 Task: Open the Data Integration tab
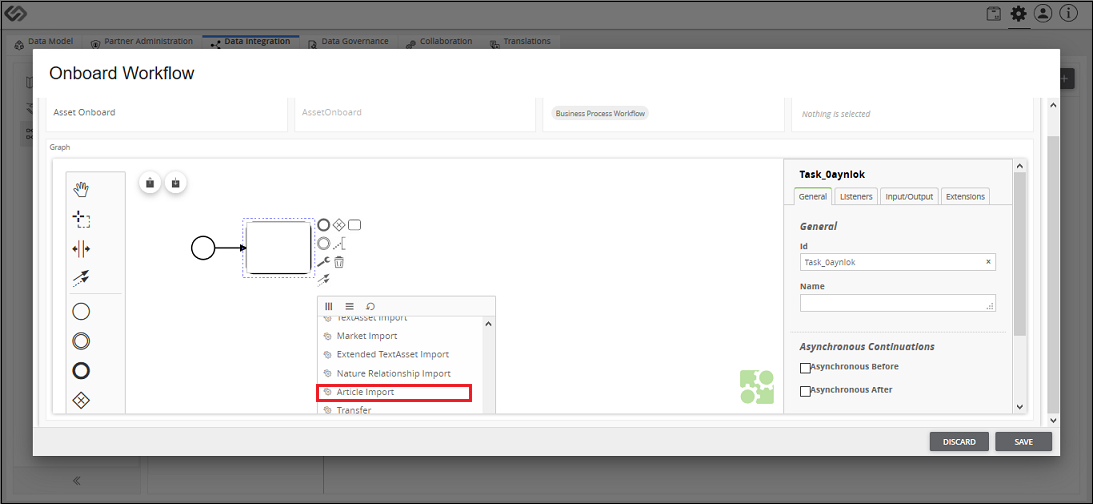(251, 42)
